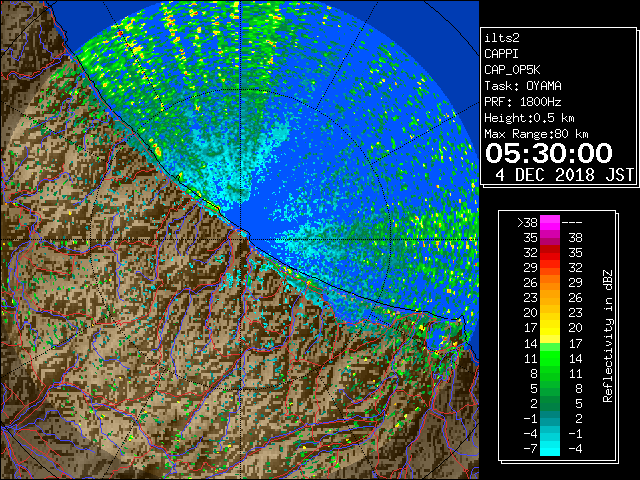The height and width of the screenshot is (480, 640).
Task: Click the 'Max Range:80 km' line
Action: 536,134
